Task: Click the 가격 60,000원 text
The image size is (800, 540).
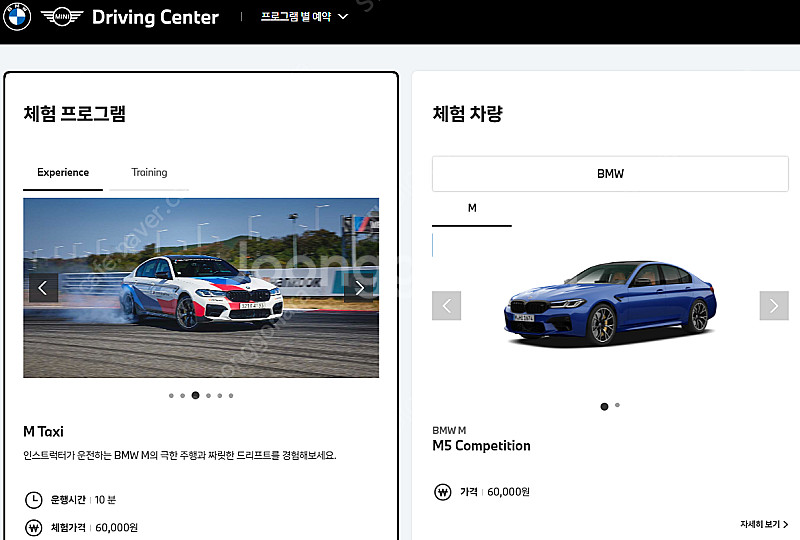Action: (x=495, y=492)
